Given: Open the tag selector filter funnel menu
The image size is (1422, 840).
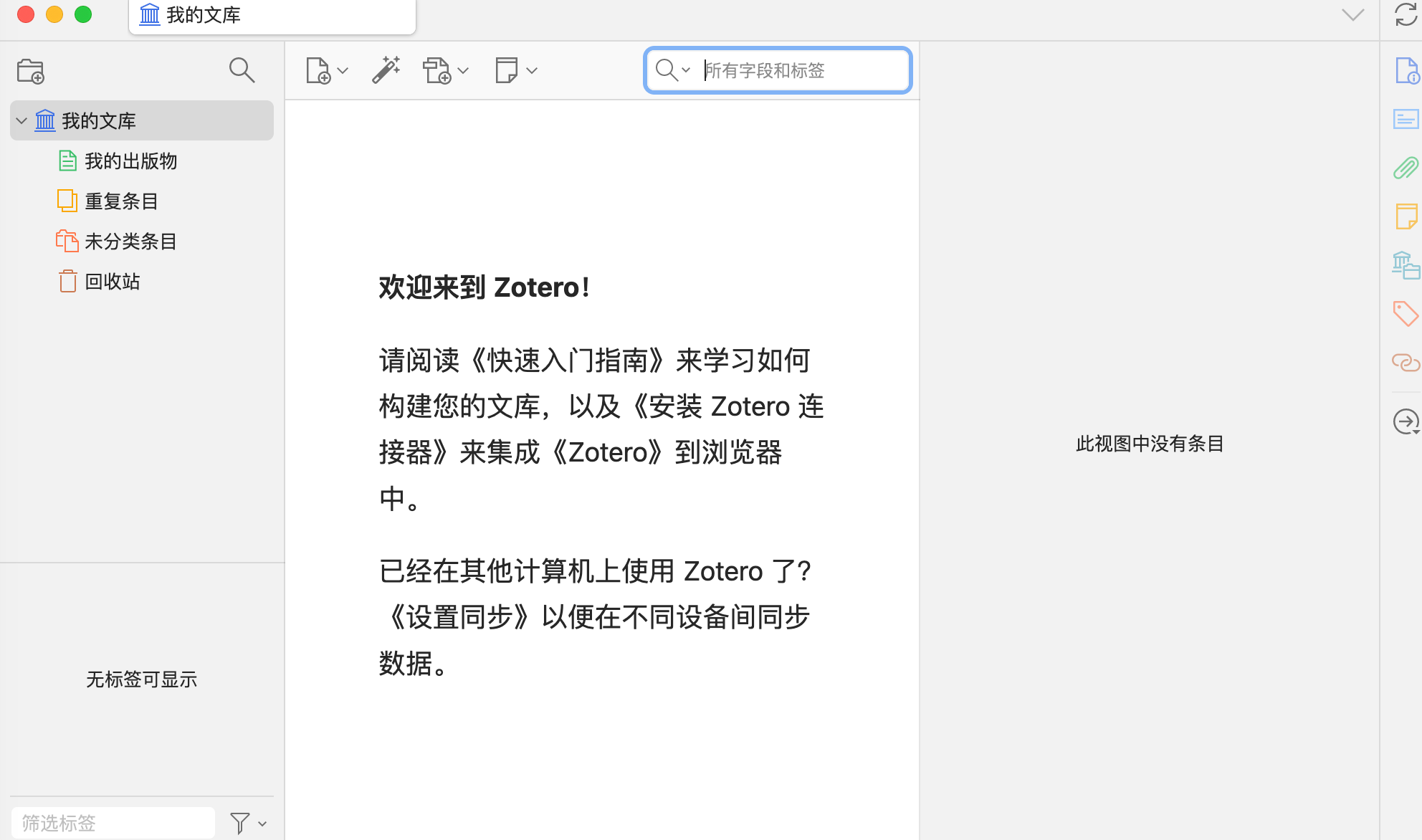Looking at the screenshot, I should point(248,823).
